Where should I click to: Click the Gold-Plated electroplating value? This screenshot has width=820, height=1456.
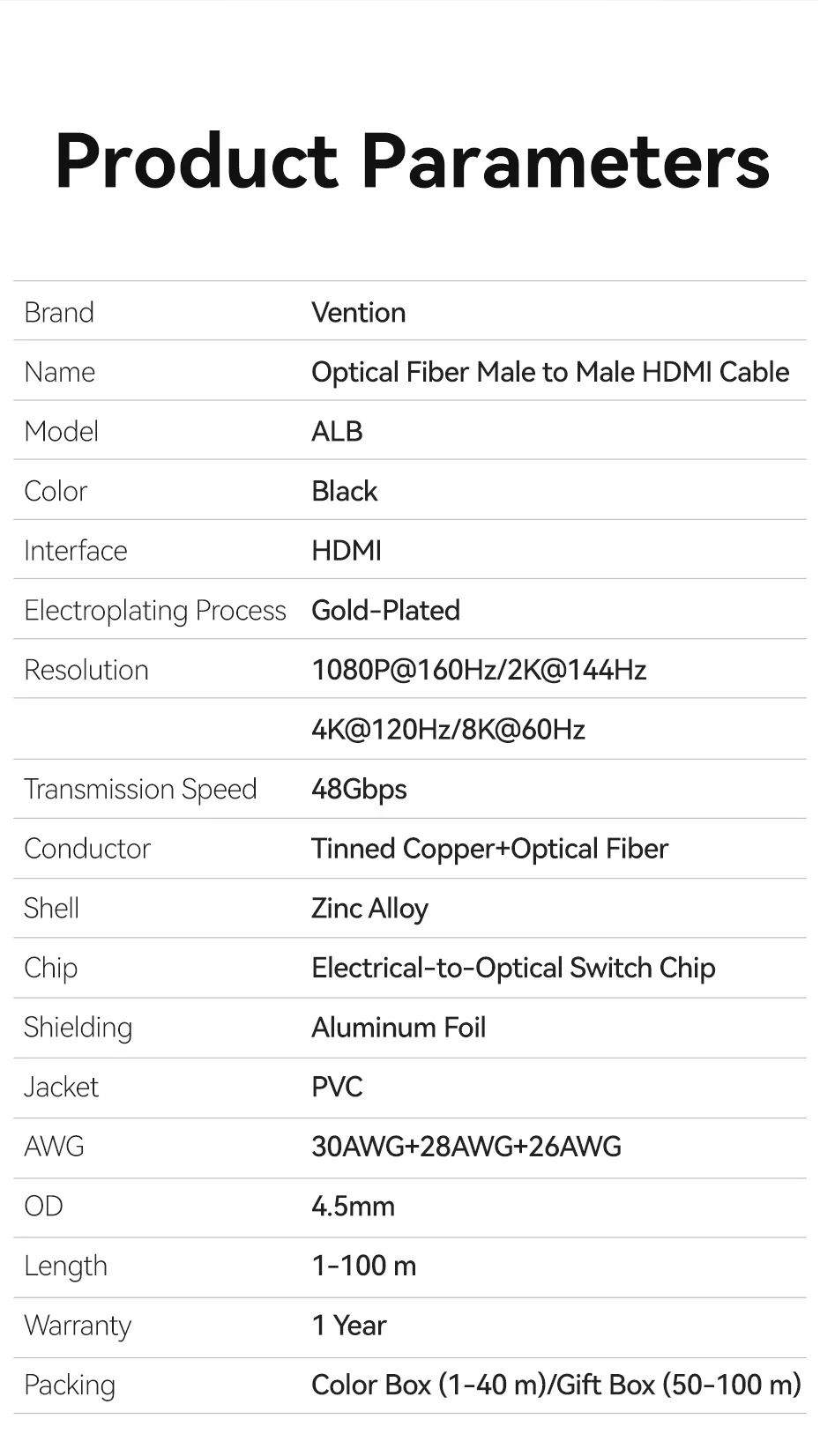[385, 610]
